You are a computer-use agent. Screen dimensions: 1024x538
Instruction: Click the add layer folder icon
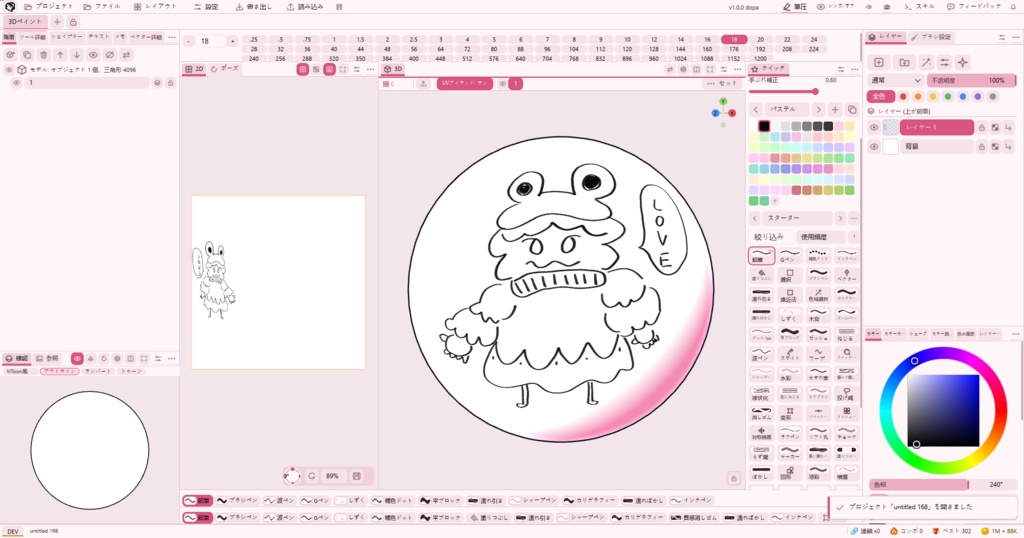click(x=904, y=62)
